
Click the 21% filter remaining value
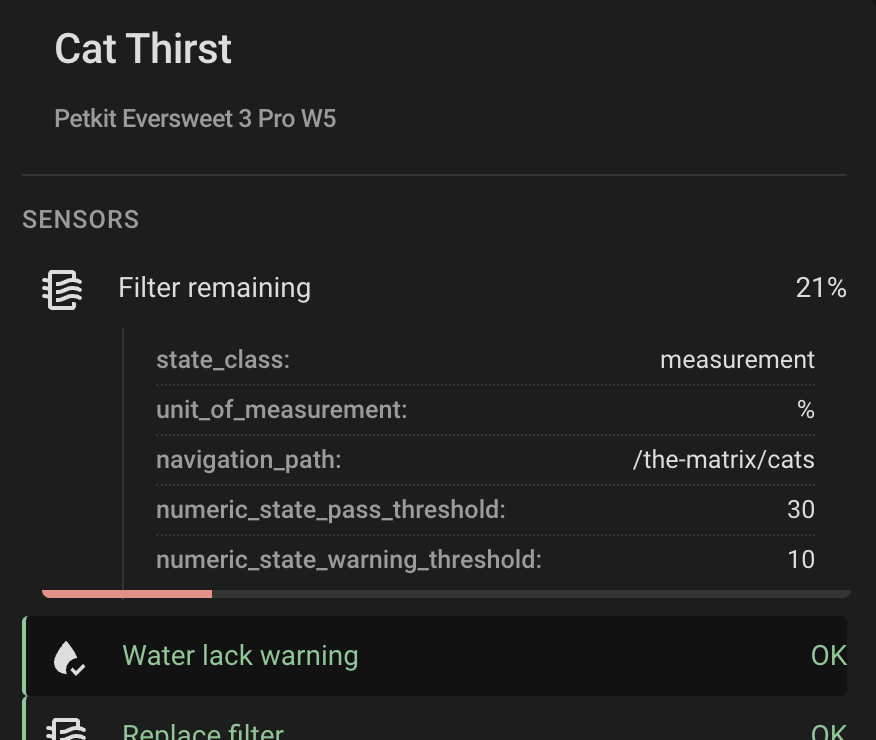point(821,288)
